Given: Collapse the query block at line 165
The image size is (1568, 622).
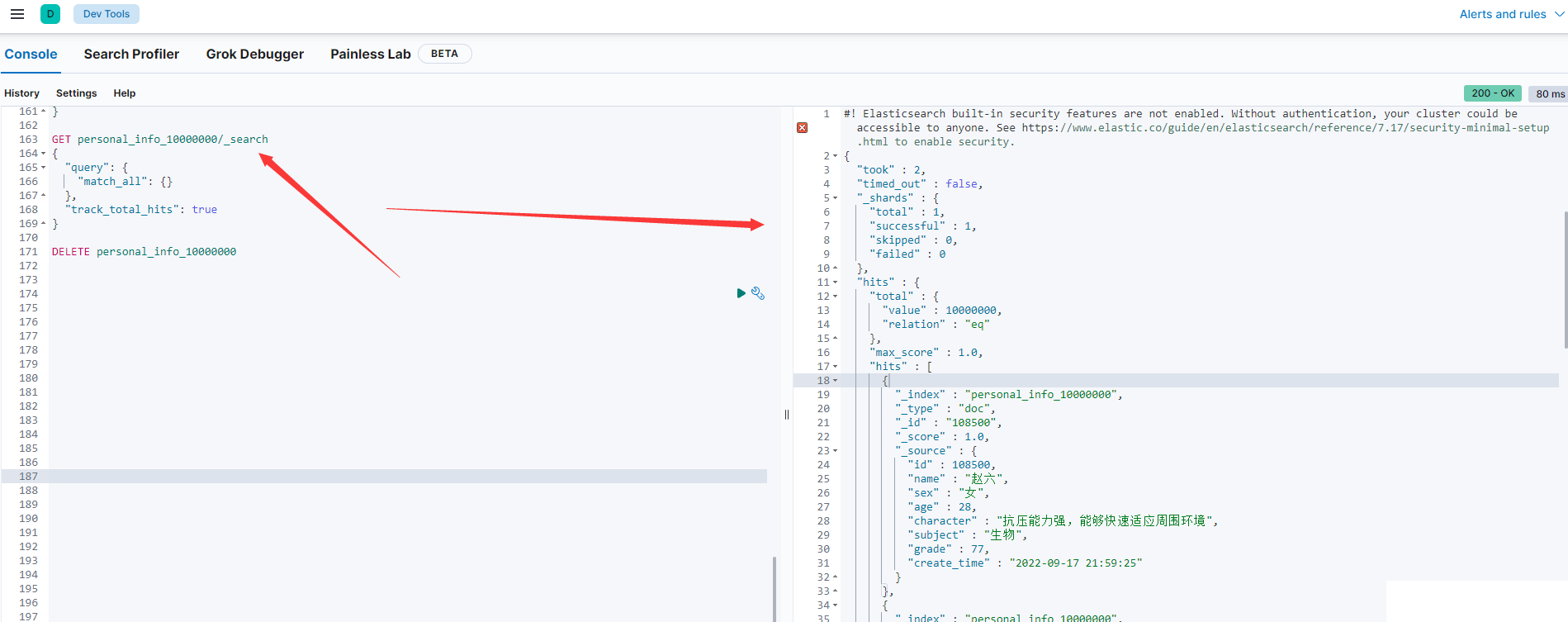Looking at the screenshot, I should point(44,168).
